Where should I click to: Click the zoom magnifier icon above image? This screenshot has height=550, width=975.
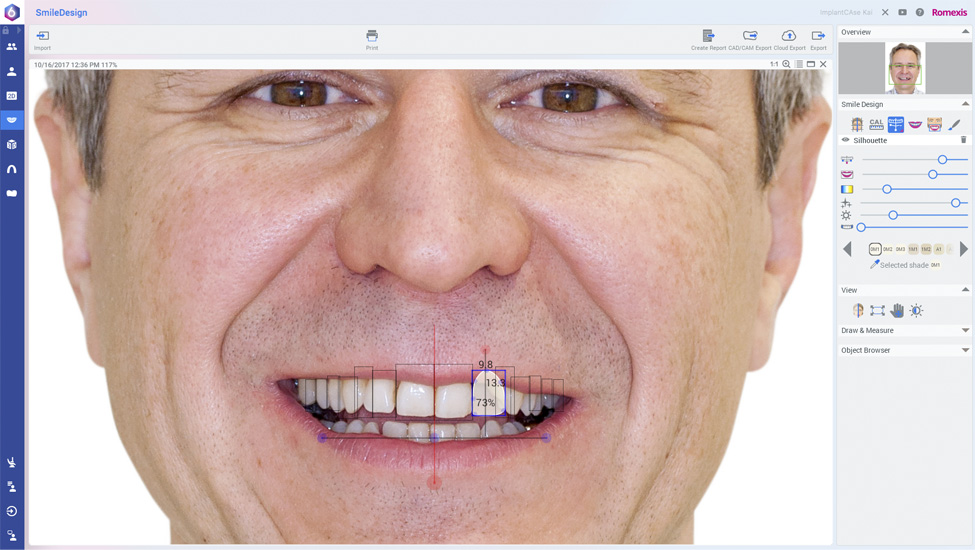click(787, 64)
